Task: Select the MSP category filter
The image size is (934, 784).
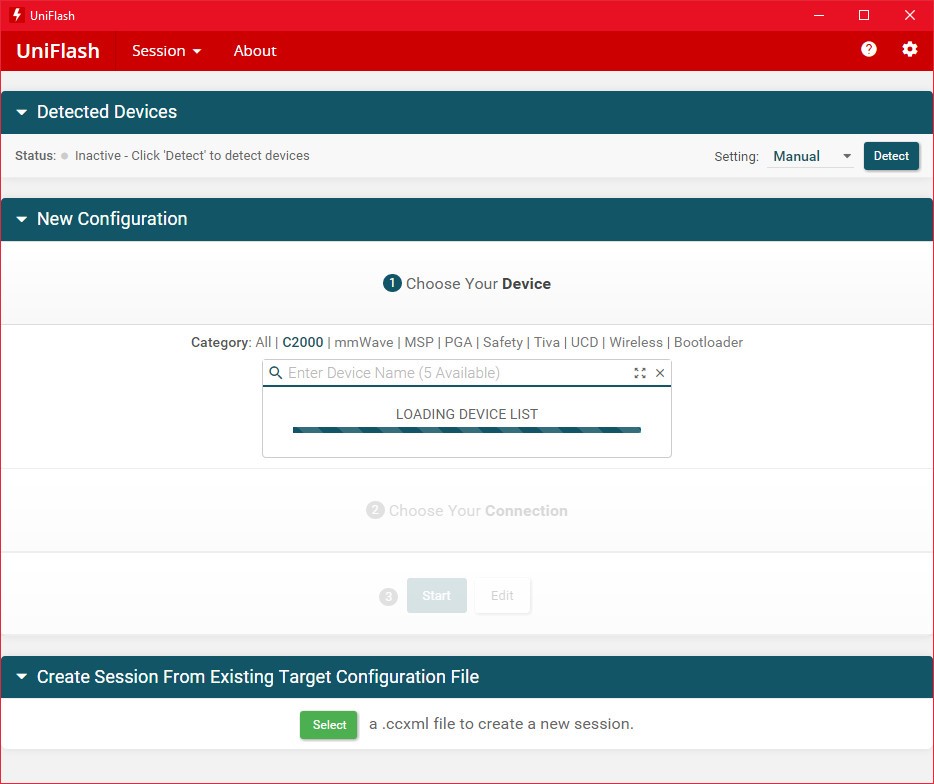Action: pyautogui.click(x=419, y=343)
